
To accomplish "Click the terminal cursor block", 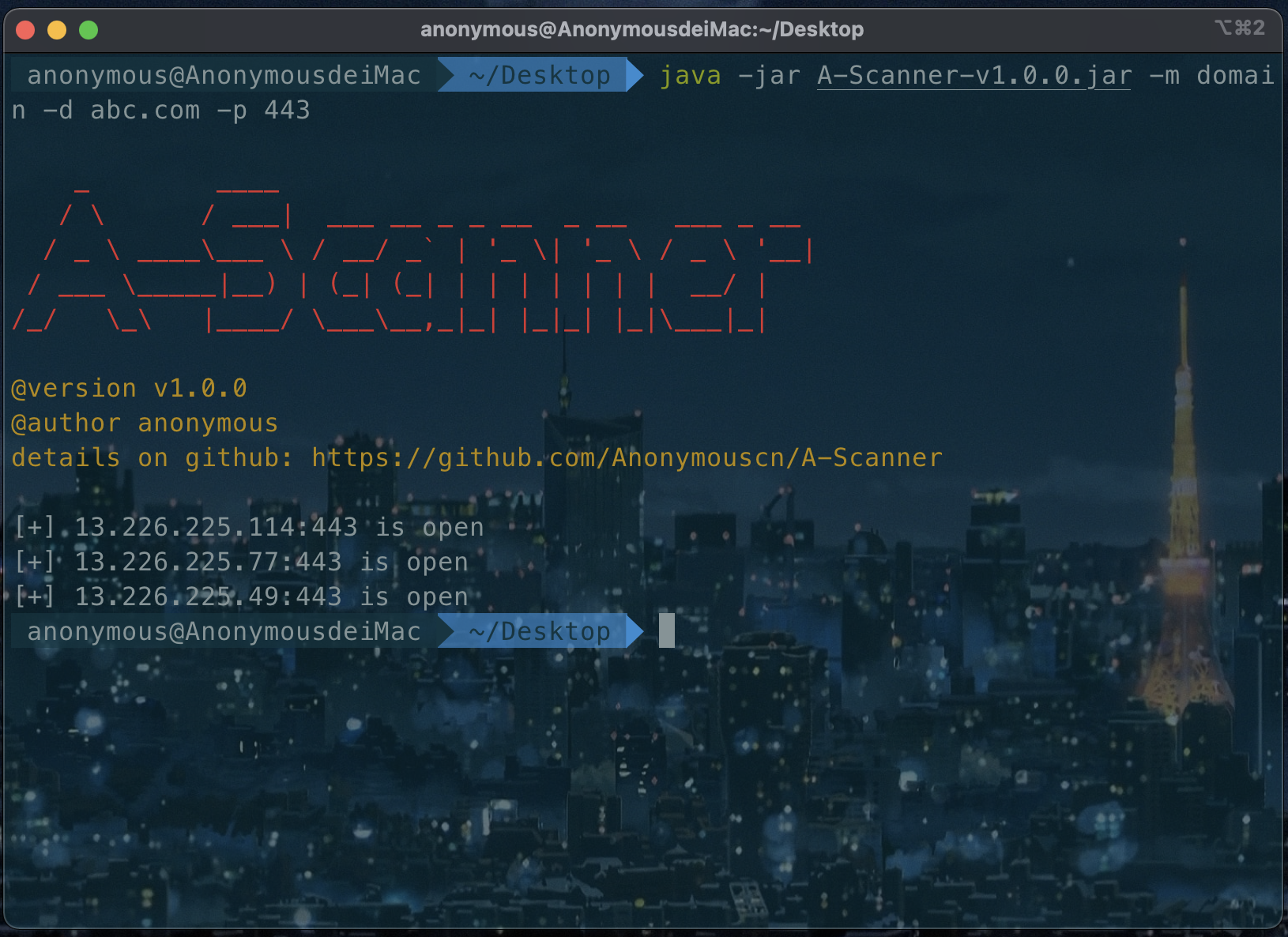I will [667, 630].
